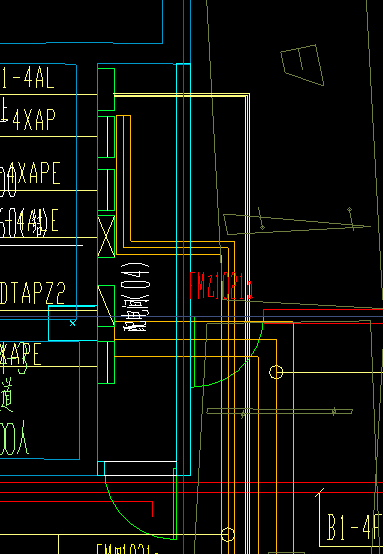Select the circle symbol near the bottom door arc
383x554 pixels.
coord(228,534)
